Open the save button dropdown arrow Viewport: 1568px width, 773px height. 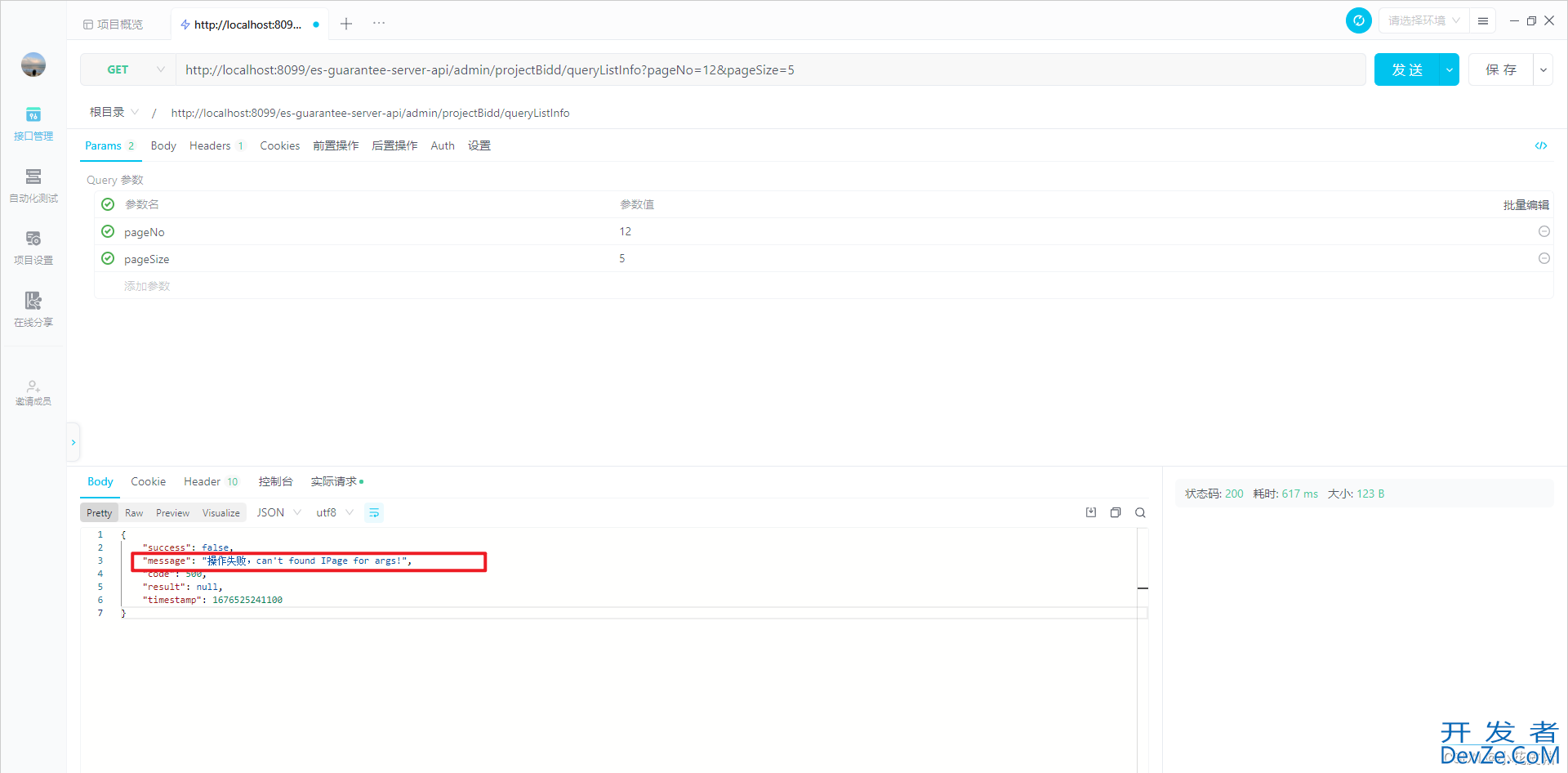point(1543,69)
